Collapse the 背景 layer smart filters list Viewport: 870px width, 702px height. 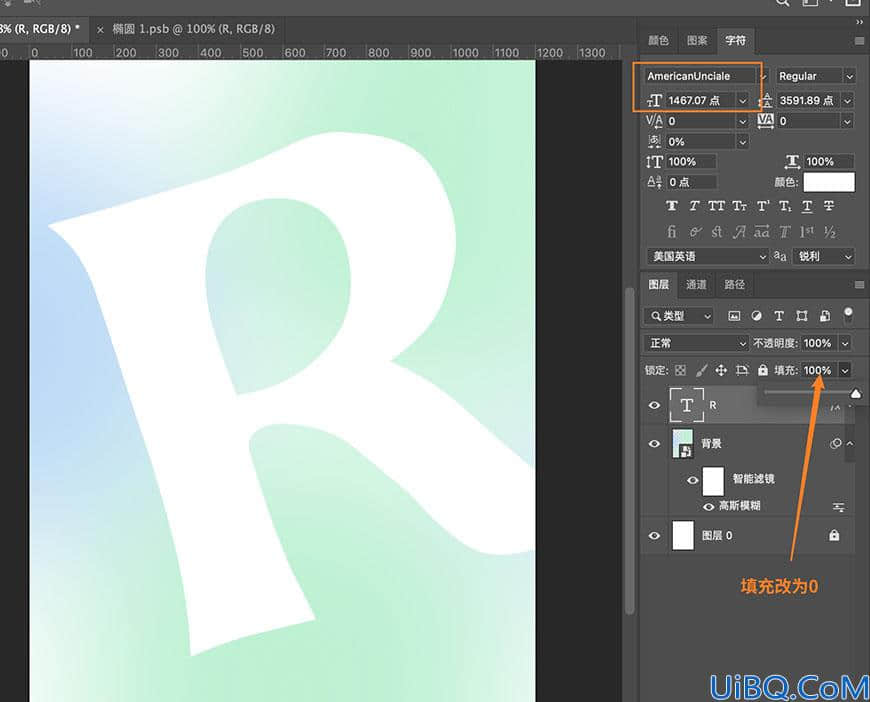[x=849, y=443]
